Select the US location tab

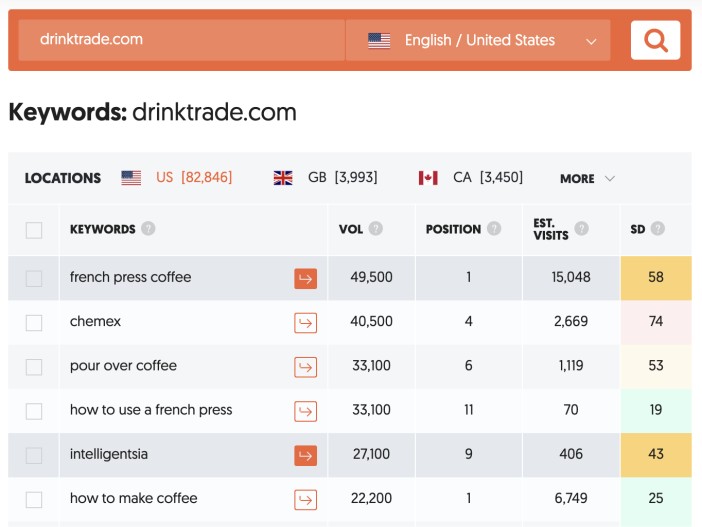tap(177, 178)
